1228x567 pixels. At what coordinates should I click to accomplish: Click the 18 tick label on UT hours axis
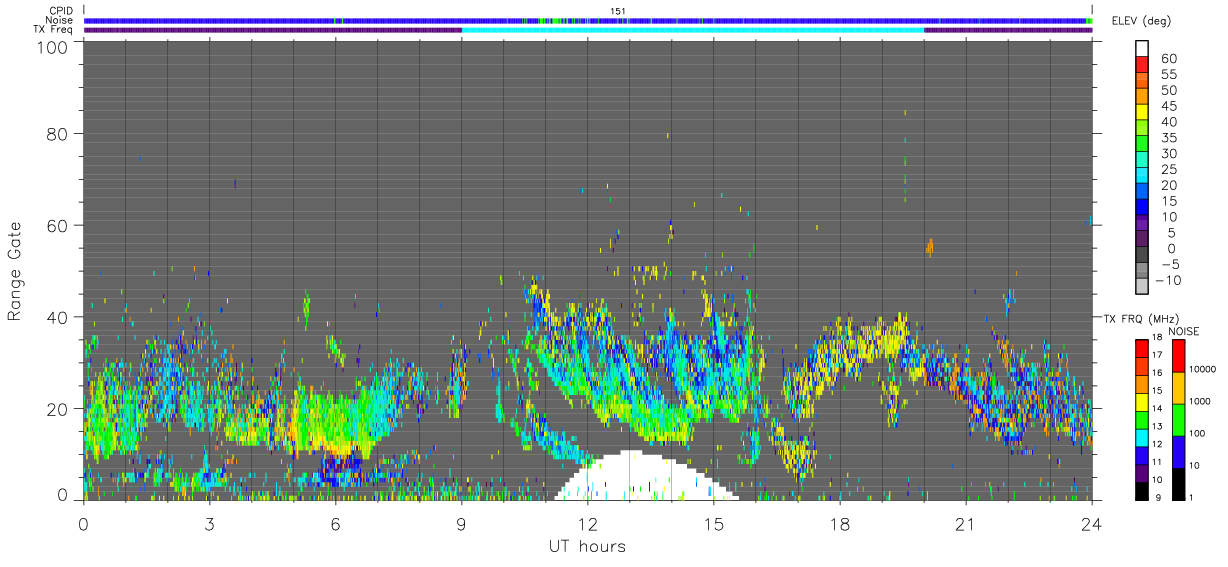click(840, 523)
